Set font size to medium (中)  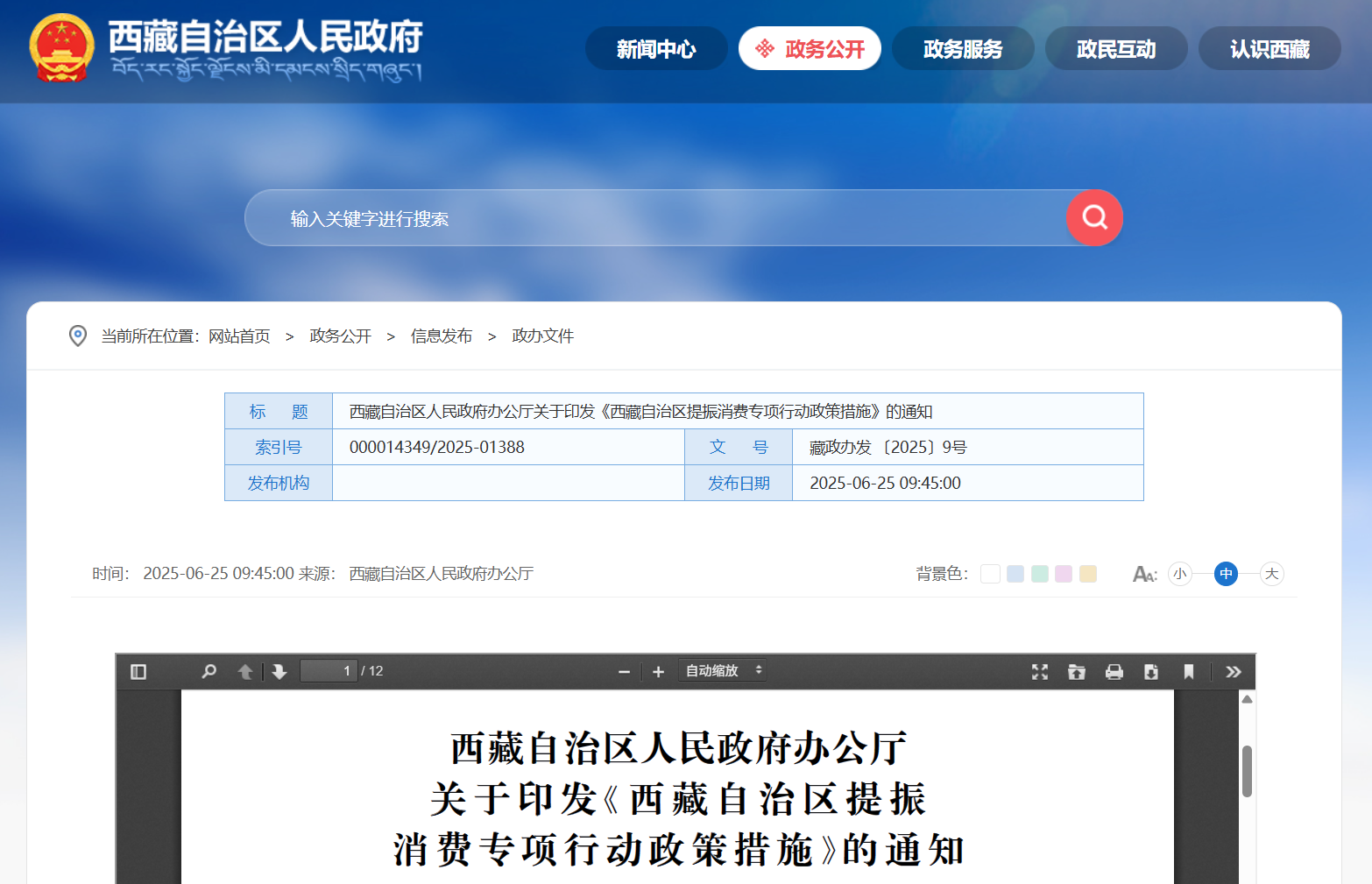coord(1226,574)
